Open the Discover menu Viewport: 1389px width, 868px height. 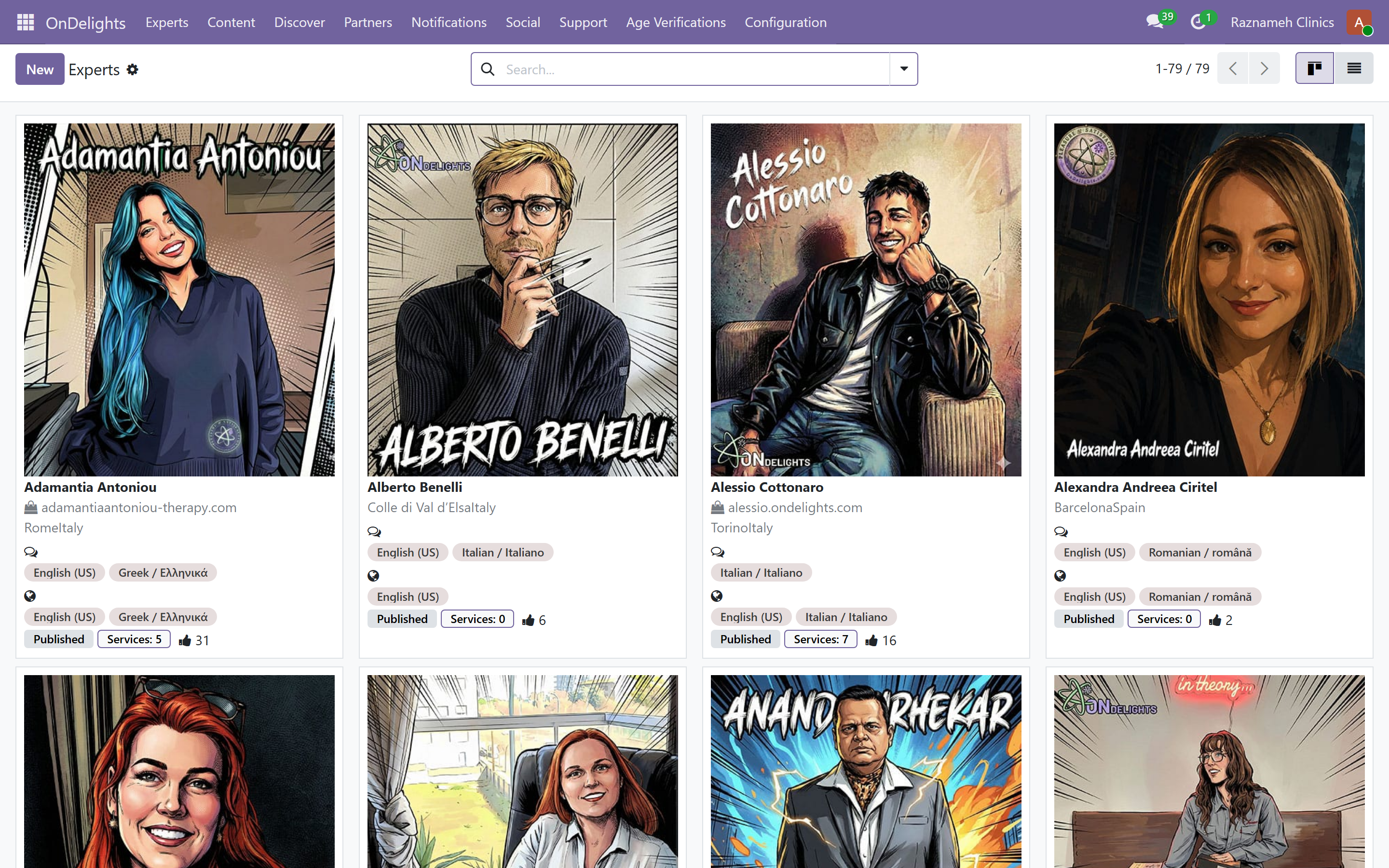click(300, 22)
